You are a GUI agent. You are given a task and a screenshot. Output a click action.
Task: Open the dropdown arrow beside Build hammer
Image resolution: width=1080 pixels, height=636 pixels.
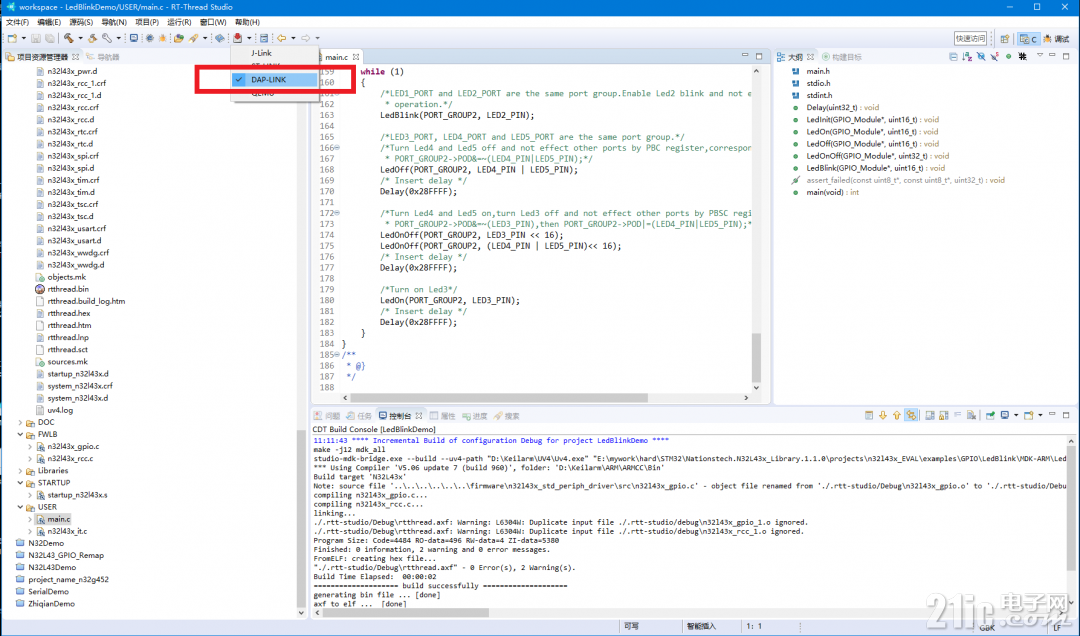tap(81, 38)
